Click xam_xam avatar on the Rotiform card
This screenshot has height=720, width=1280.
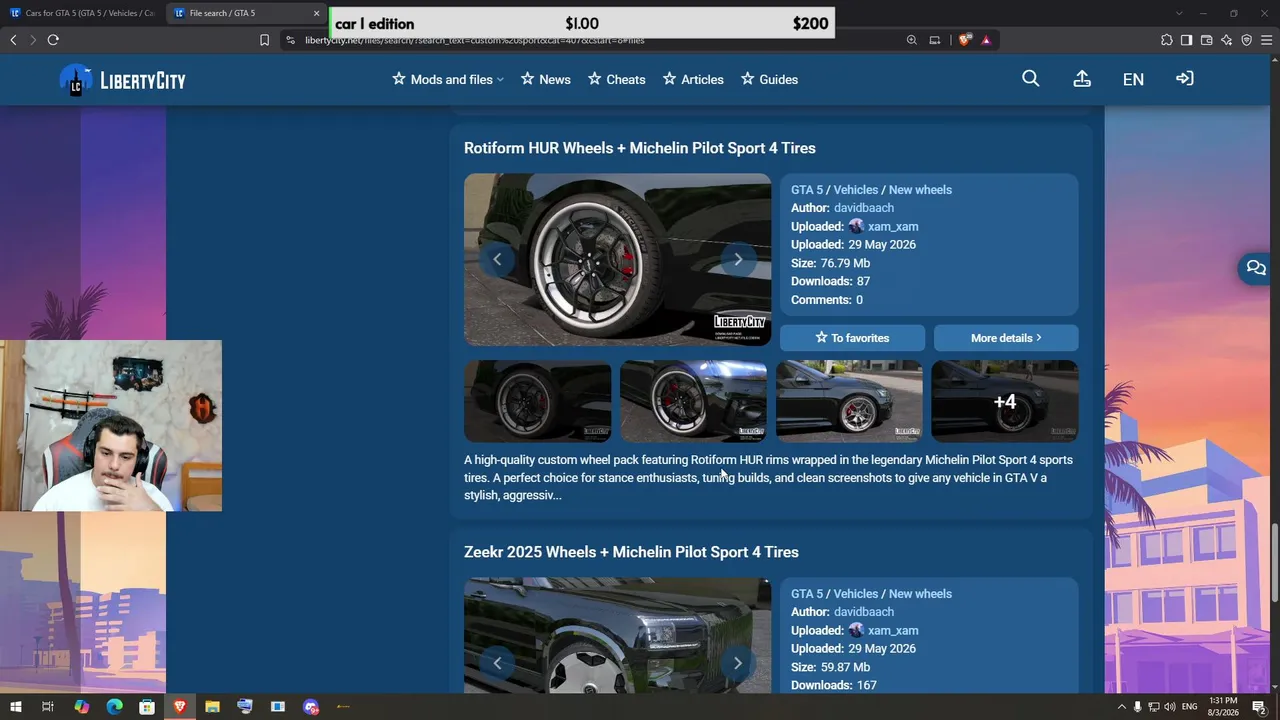pyautogui.click(x=856, y=226)
